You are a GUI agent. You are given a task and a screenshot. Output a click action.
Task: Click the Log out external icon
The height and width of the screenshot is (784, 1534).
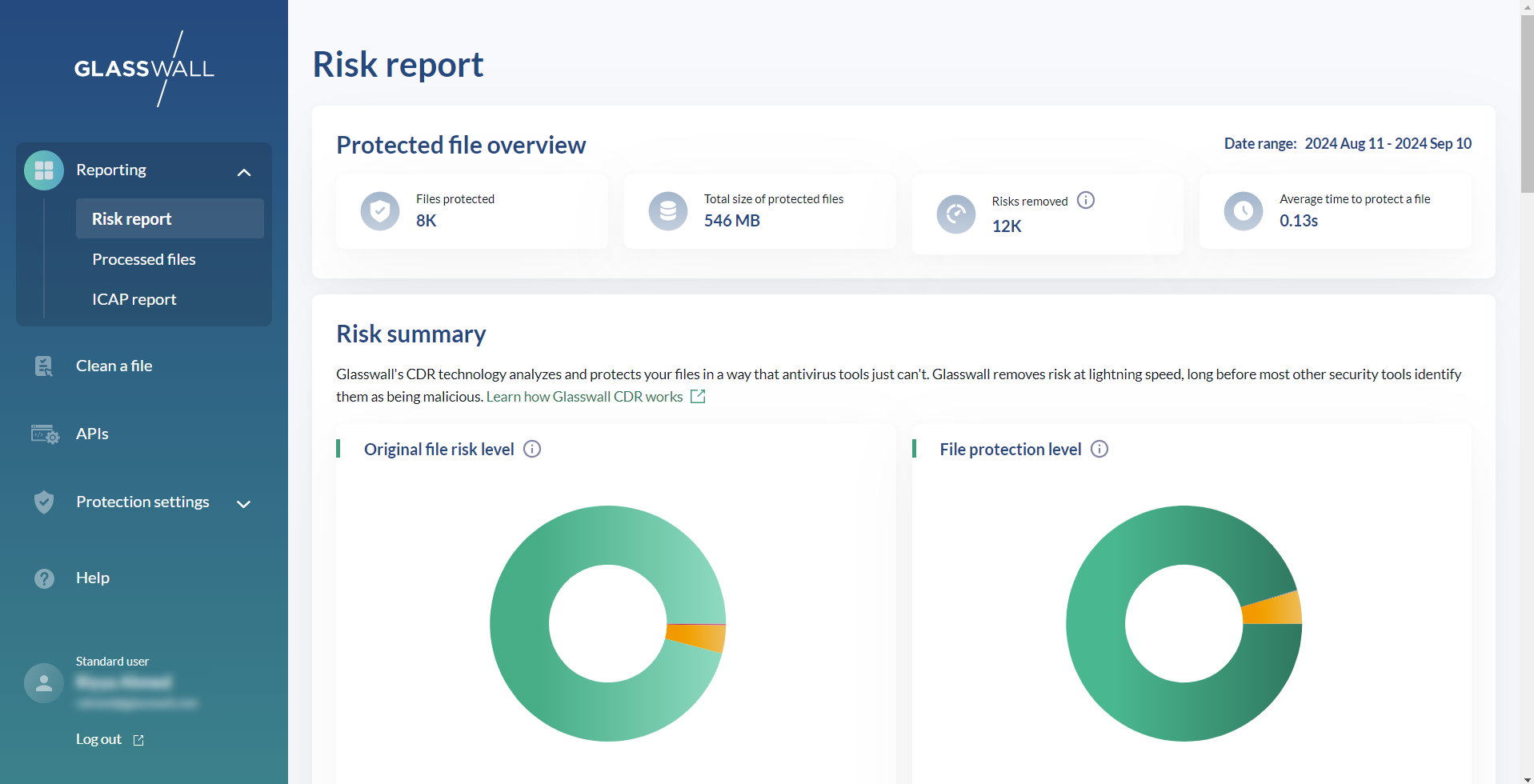pyautogui.click(x=138, y=740)
